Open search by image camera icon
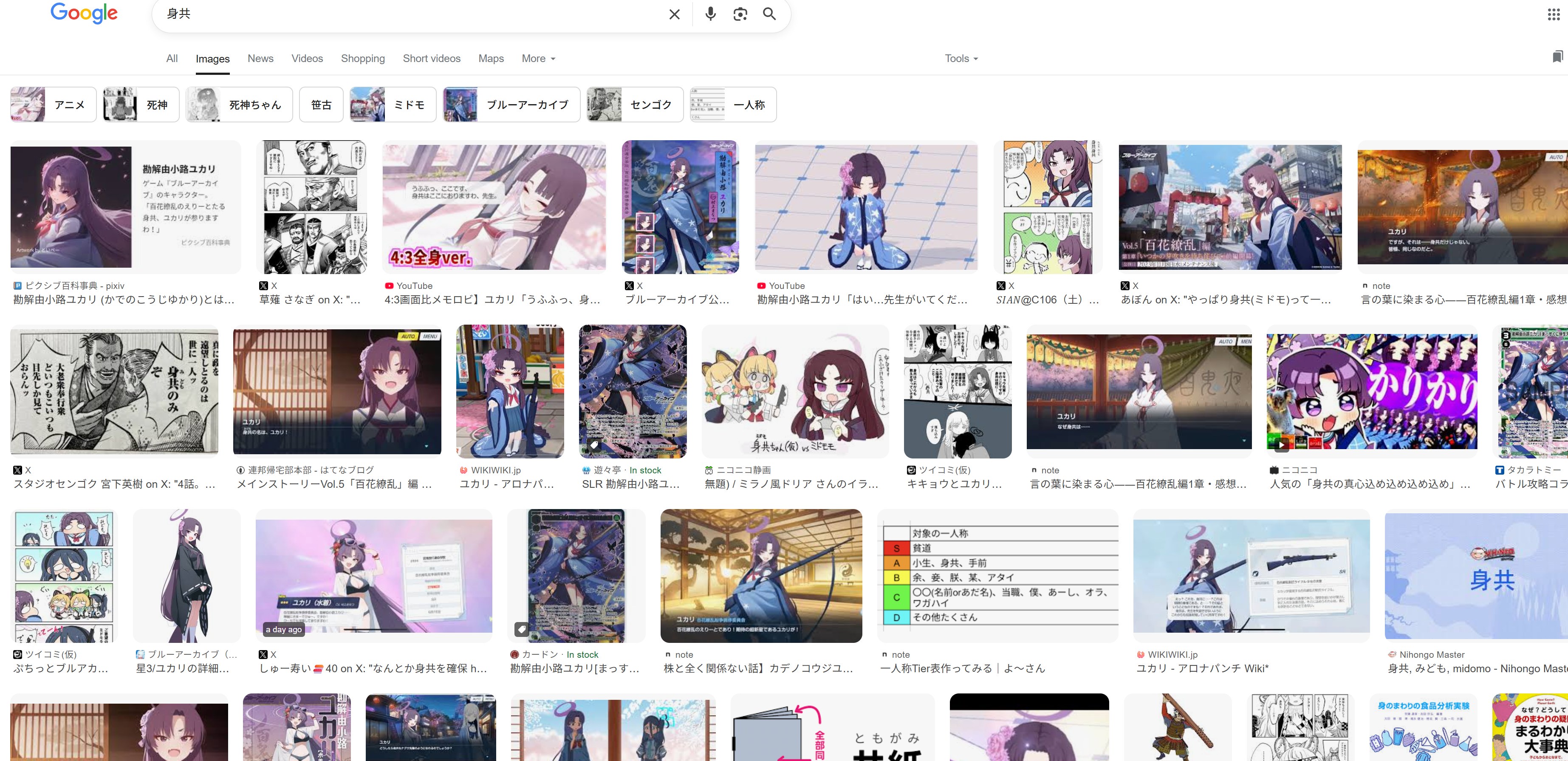Screen dimensions: 1568x761 pos(740,14)
